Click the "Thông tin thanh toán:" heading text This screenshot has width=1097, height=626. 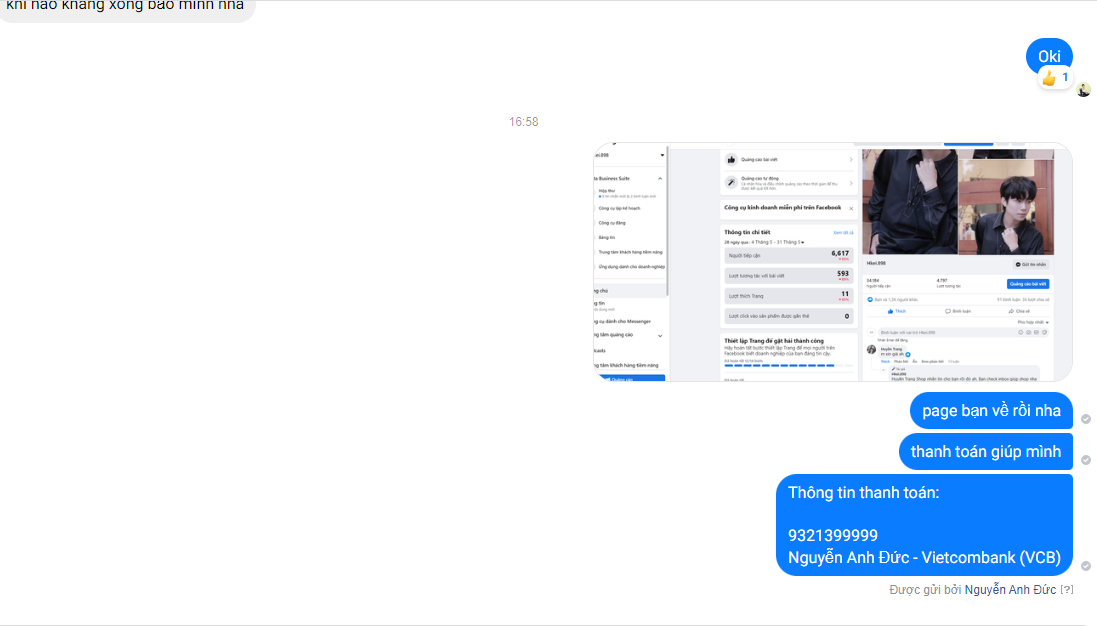pyautogui.click(x=863, y=492)
